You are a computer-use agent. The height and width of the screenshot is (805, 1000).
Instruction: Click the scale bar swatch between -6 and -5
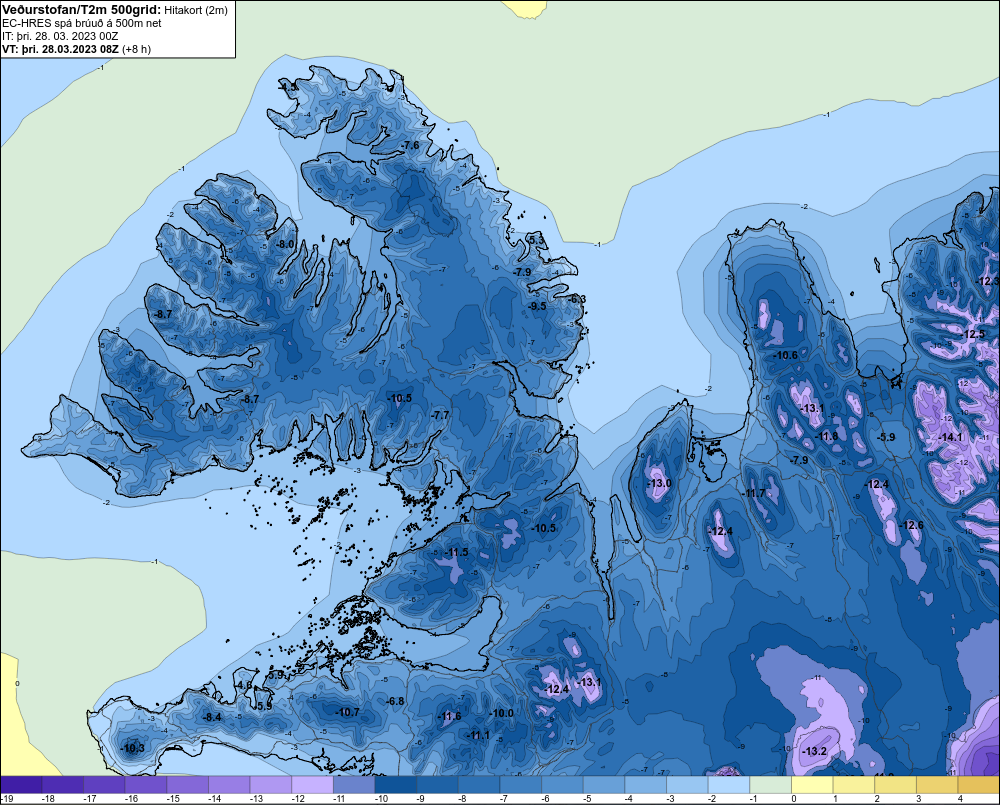(x=562, y=785)
